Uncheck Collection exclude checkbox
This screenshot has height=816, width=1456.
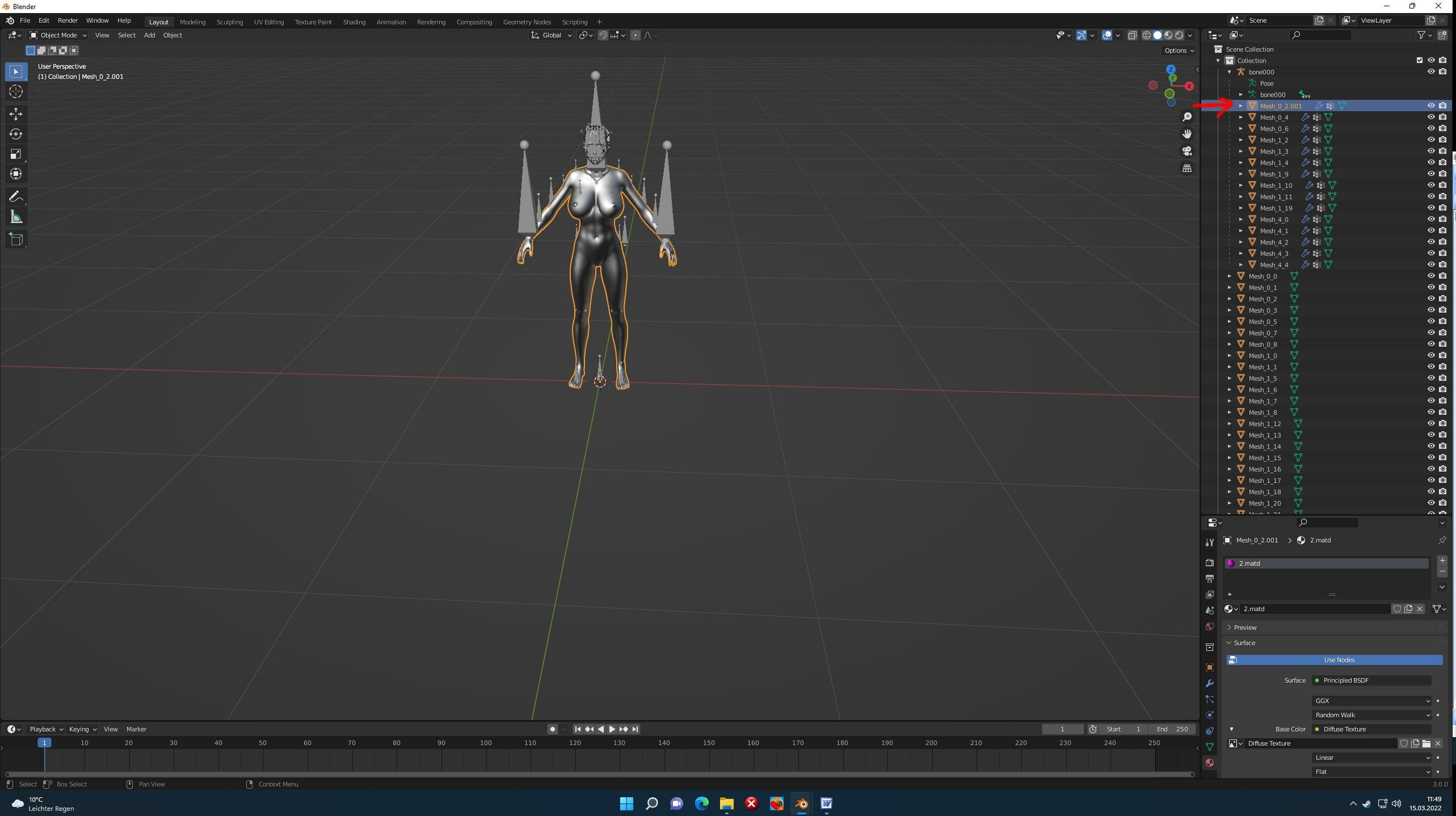[x=1420, y=60]
